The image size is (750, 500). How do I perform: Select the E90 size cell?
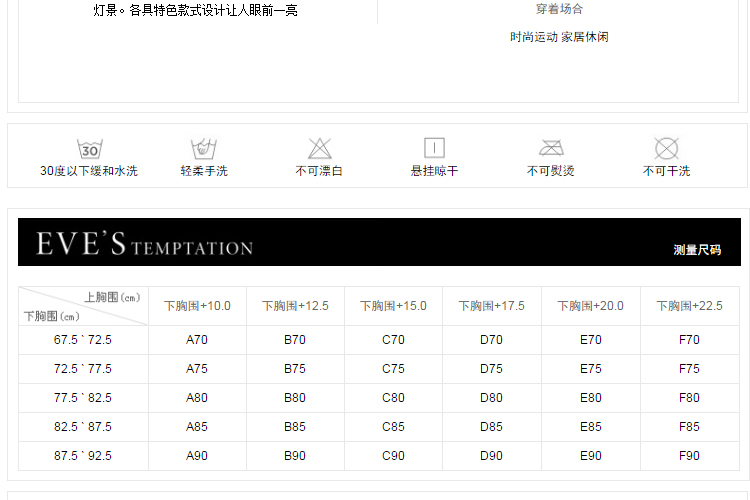coord(591,456)
